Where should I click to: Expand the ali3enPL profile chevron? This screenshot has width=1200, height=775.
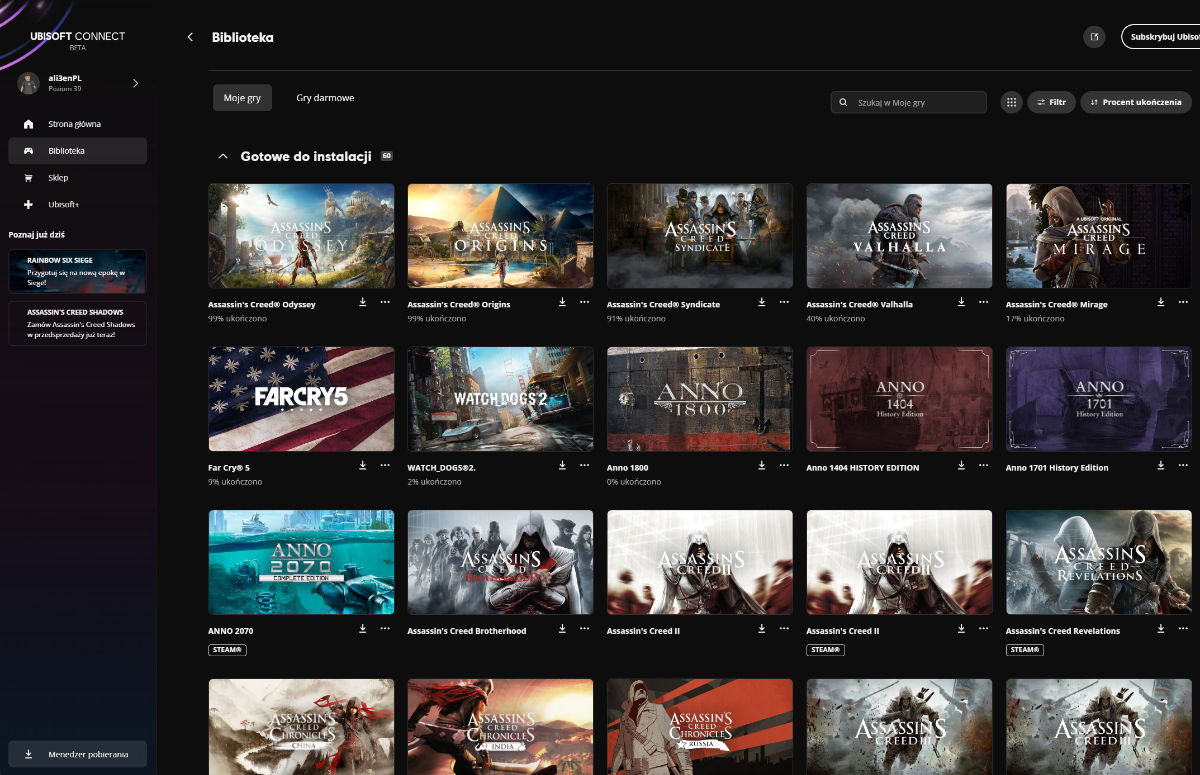[x=136, y=83]
